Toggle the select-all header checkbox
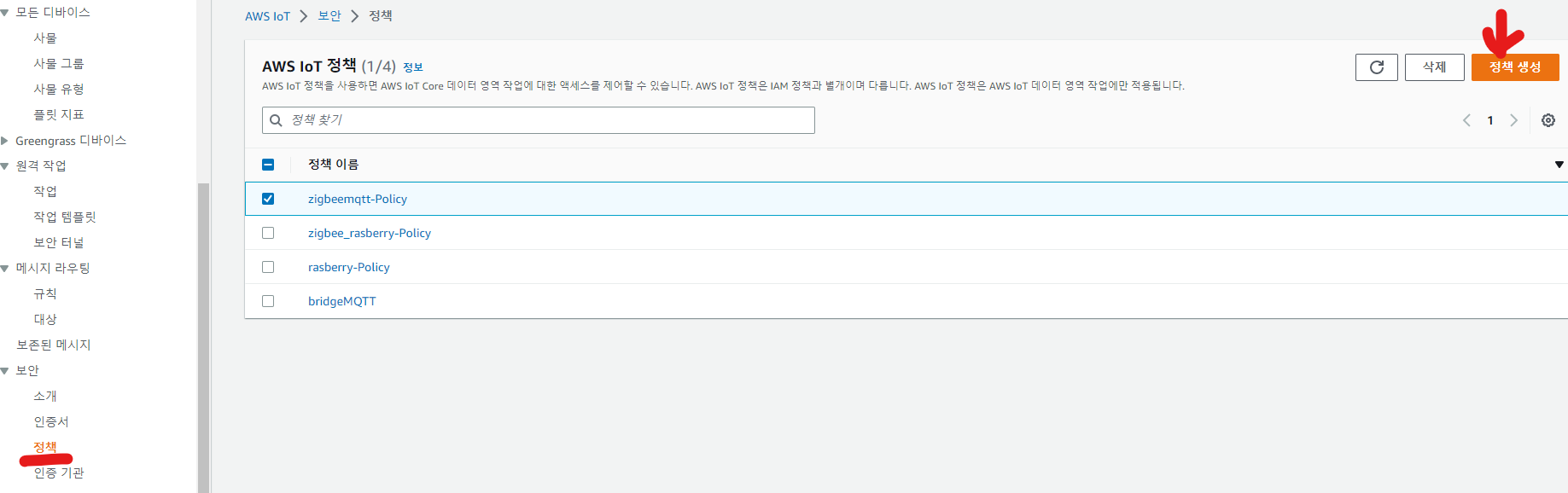The image size is (1568, 493). coord(268,165)
